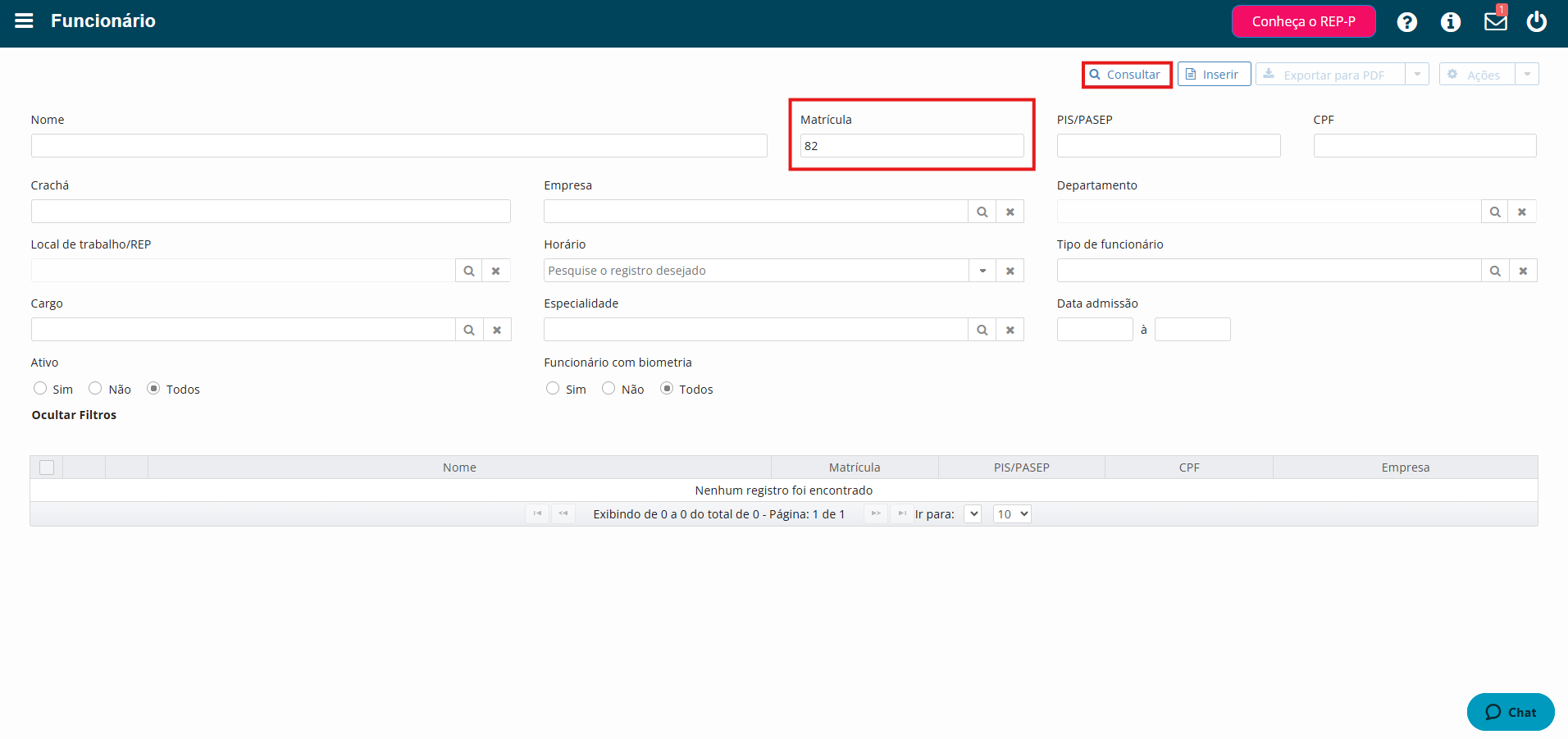This screenshot has width=1568, height=739.
Task: Expand the Ações dropdown arrow
Action: 1527,75
